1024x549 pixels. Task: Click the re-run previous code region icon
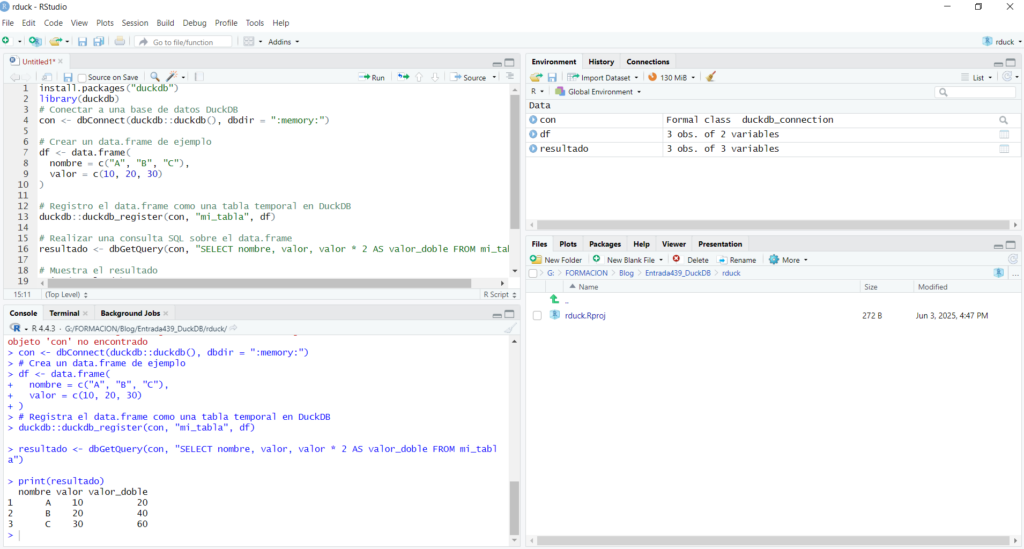point(402,77)
